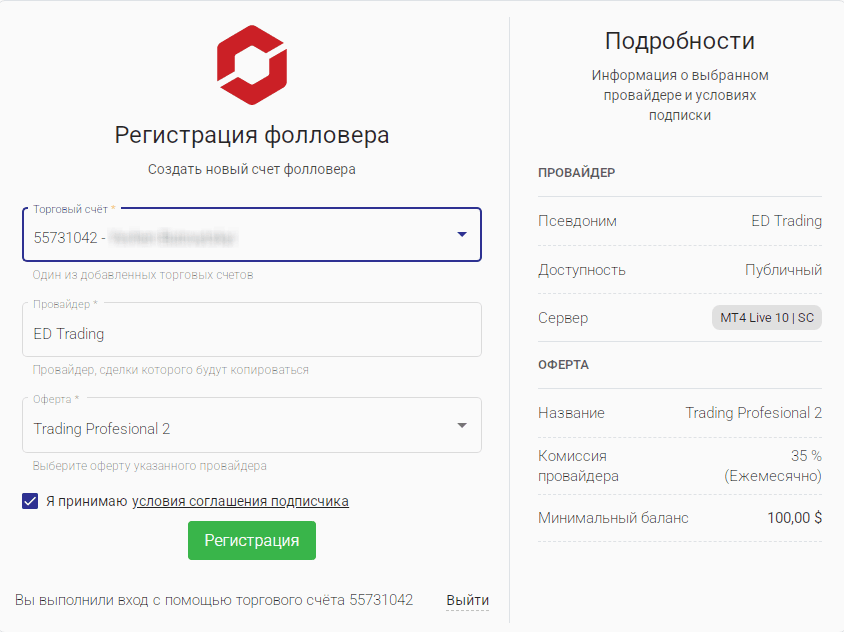This screenshot has width=844, height=632.
Task: Click the Регистрация фолловера heading
Action: 252,135
